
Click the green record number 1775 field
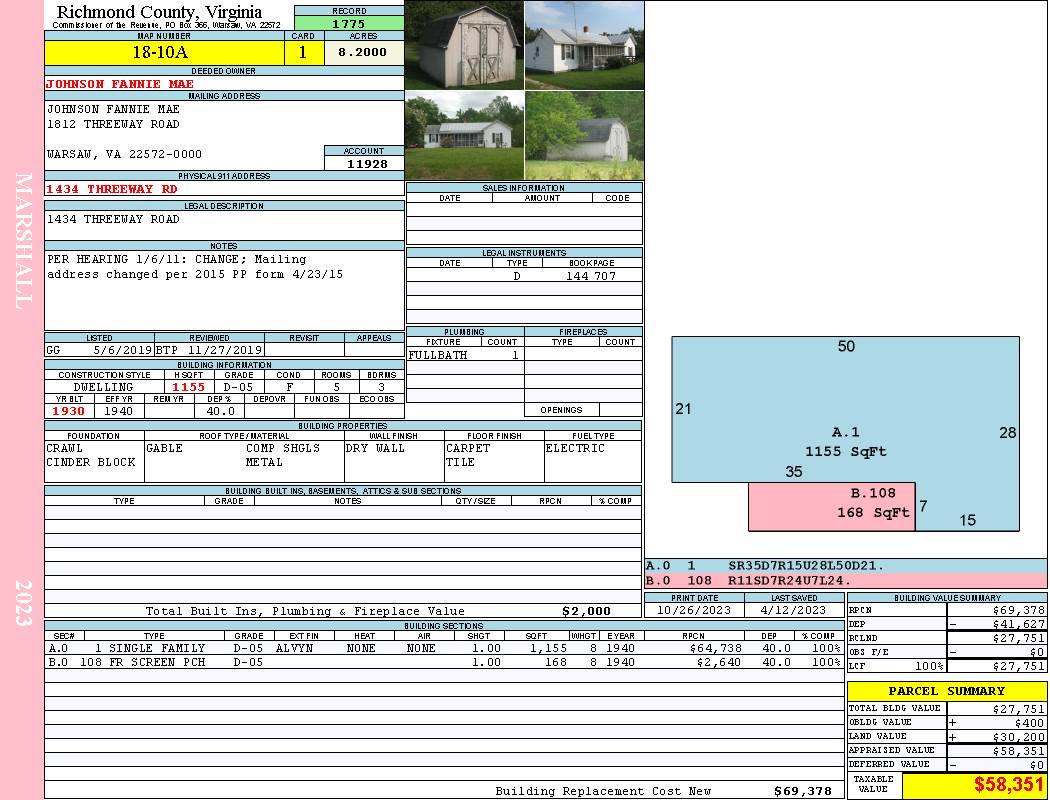pos(349,24)
